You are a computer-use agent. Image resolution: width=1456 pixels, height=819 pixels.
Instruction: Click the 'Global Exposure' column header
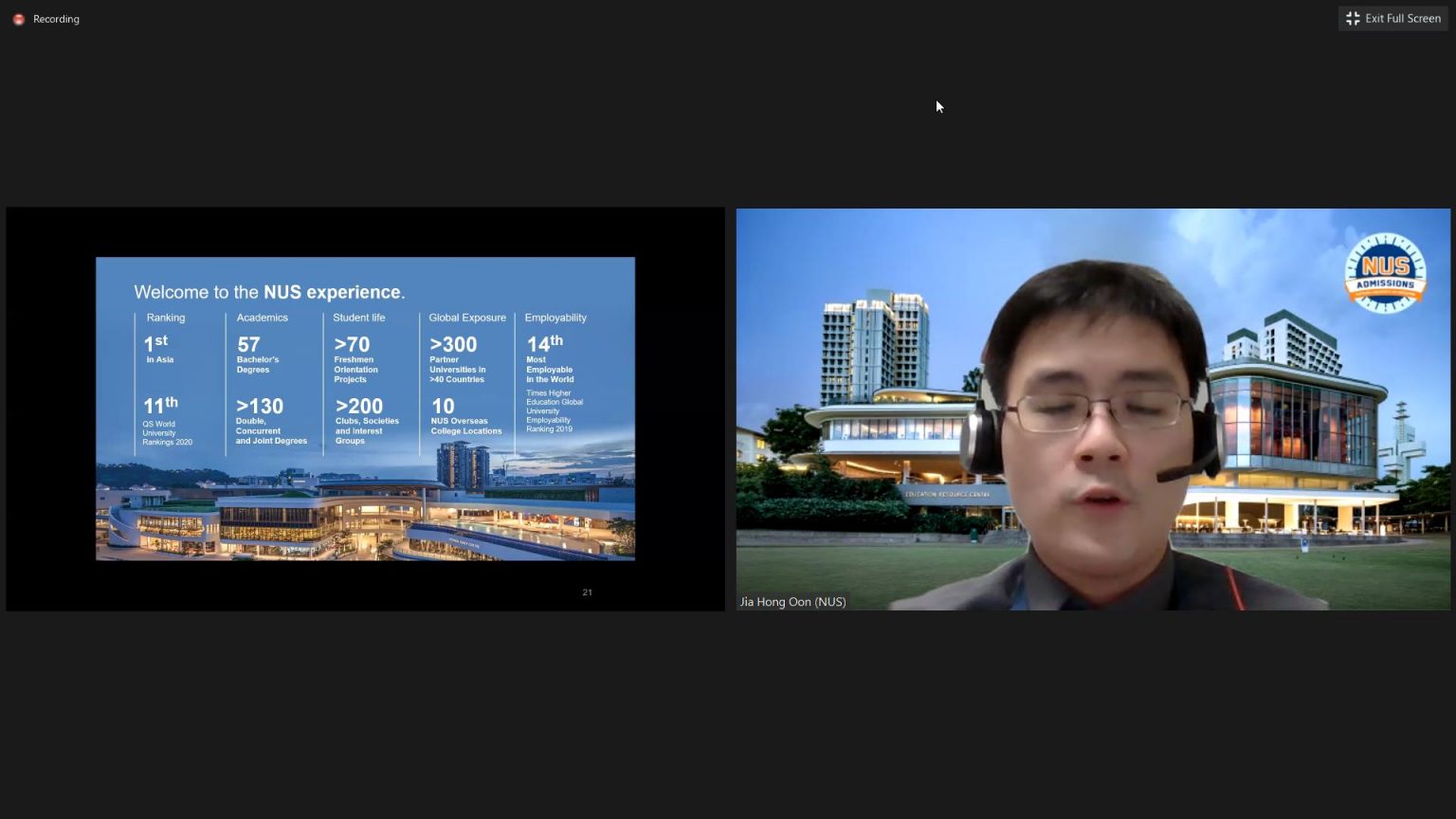tap(467, 318)
